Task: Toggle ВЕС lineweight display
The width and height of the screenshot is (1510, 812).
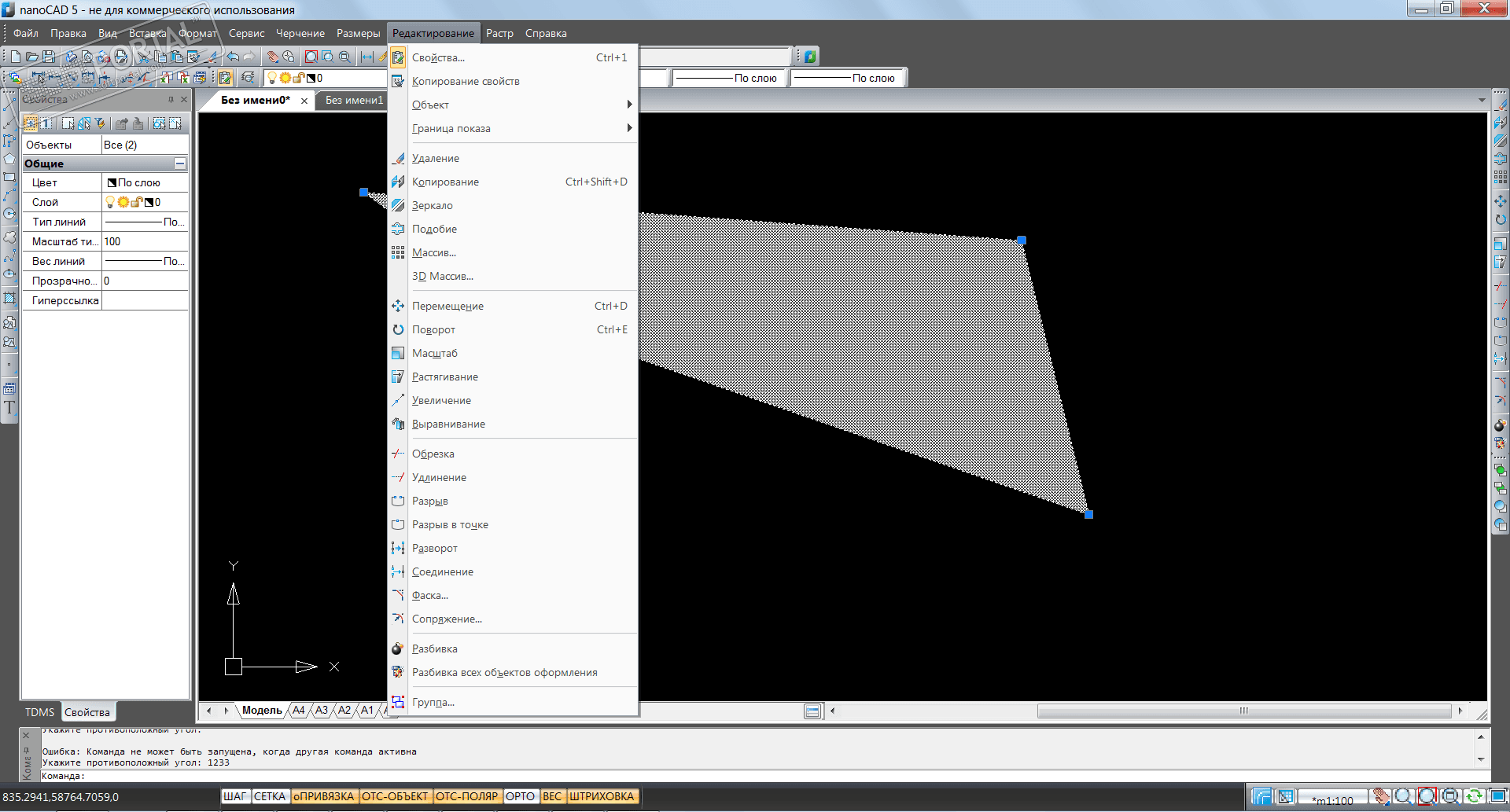Action: 552,796
